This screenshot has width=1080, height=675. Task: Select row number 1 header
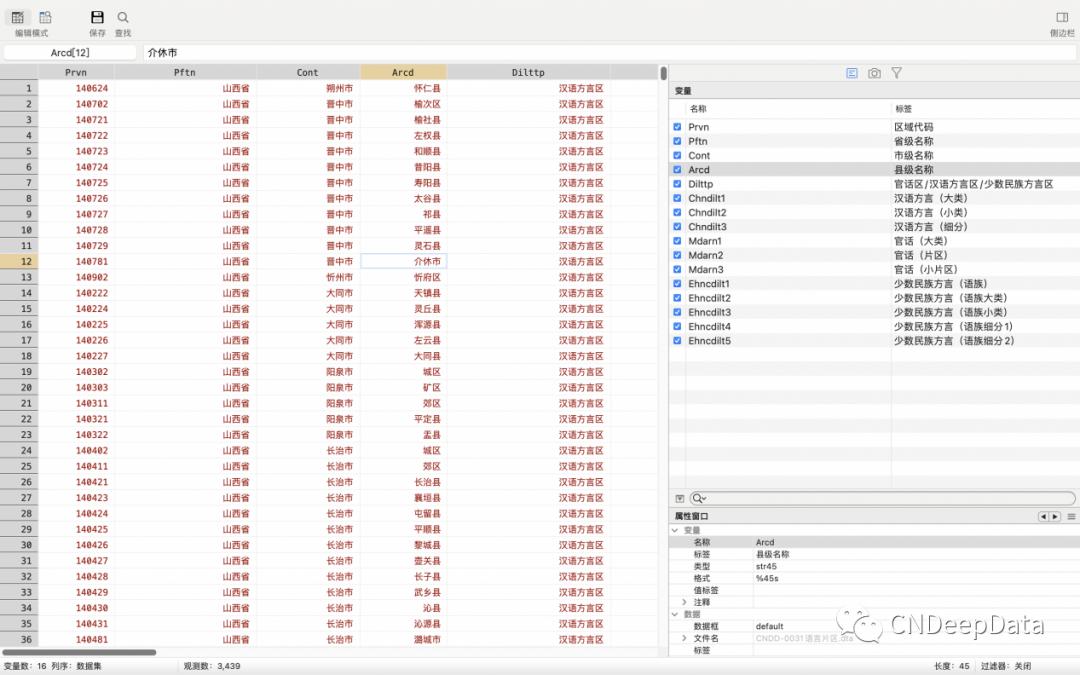tap(19, 88)
